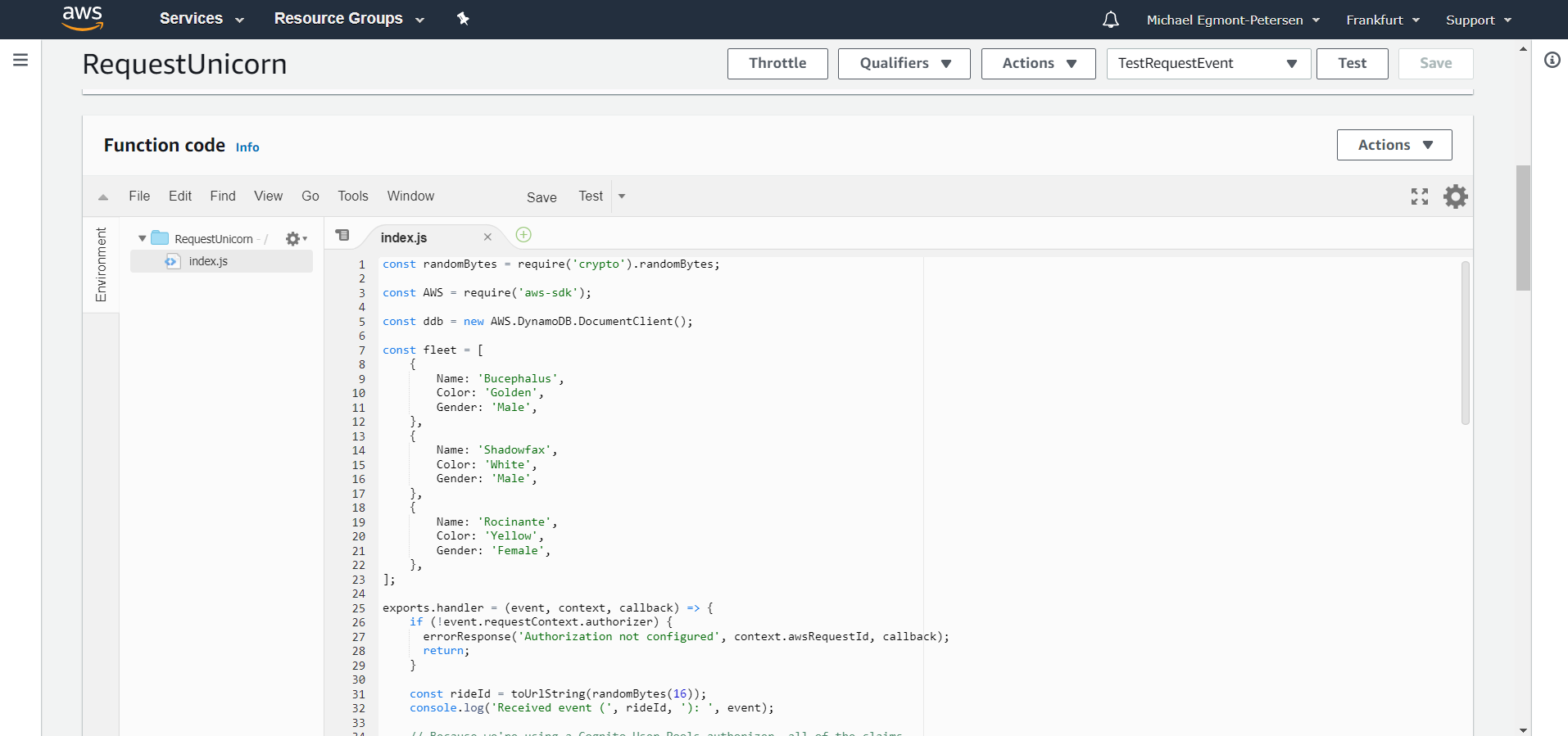The width and height of the screenshot is (1568, 736).
Task: Open the hamburger navigation menu
Action: (x=20, y=60)
